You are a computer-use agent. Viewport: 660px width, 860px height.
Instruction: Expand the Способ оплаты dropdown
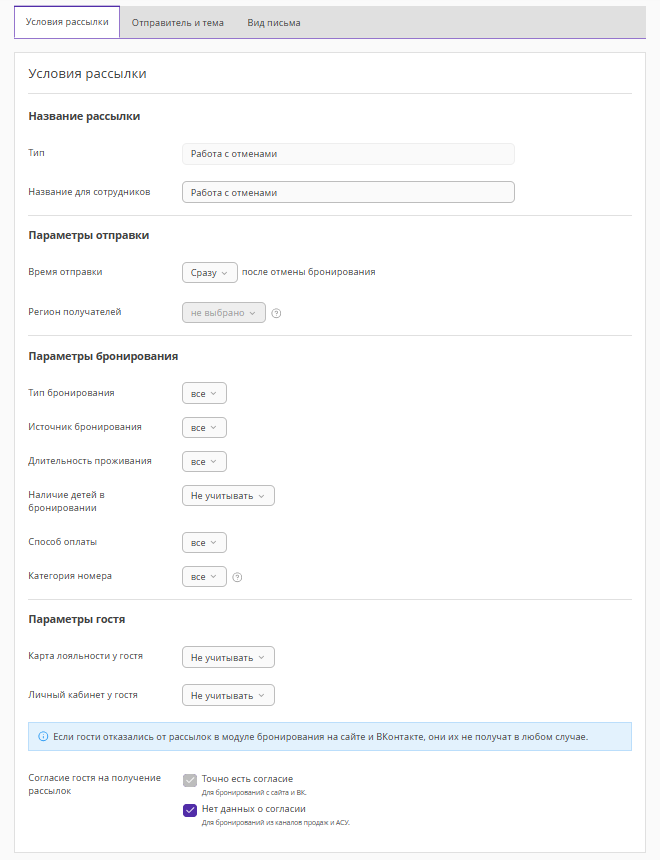coord(204,543)
